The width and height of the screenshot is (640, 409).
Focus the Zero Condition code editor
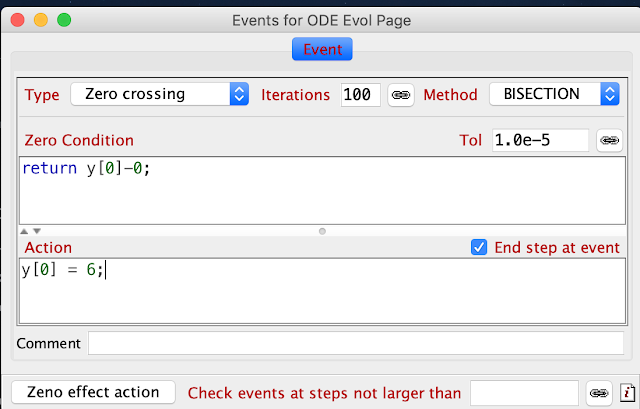coord(322,190)
